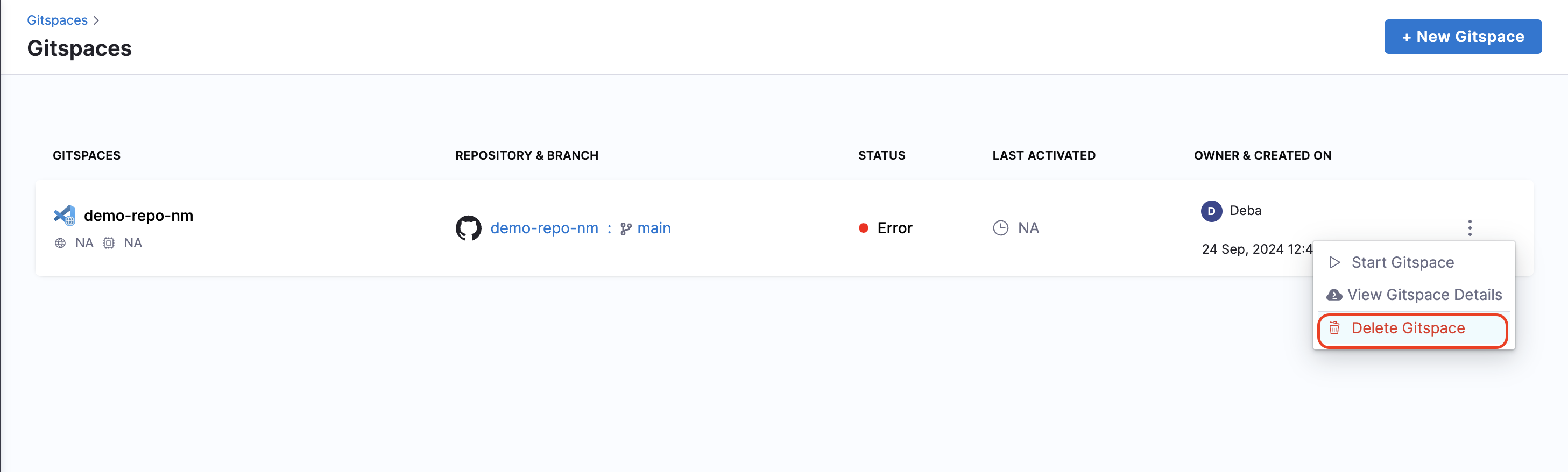1568x472 pixels.
Task: Click the breadcrumb chevron after Gitspaces
Action: 96,20
